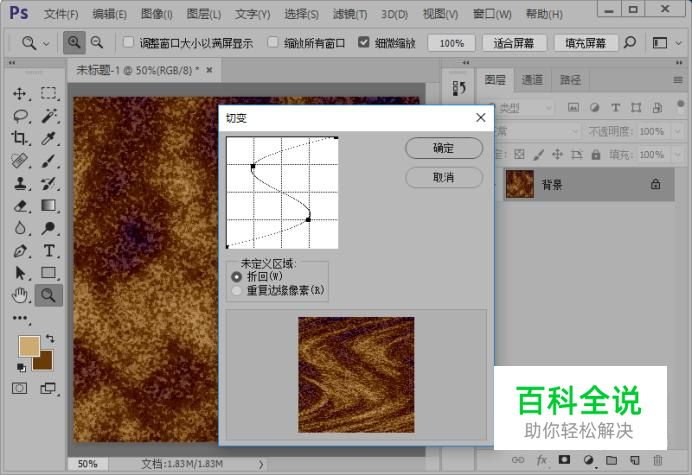Click the foreground color swatch
The width and height of the screenshot is (692, 475).
30,346
